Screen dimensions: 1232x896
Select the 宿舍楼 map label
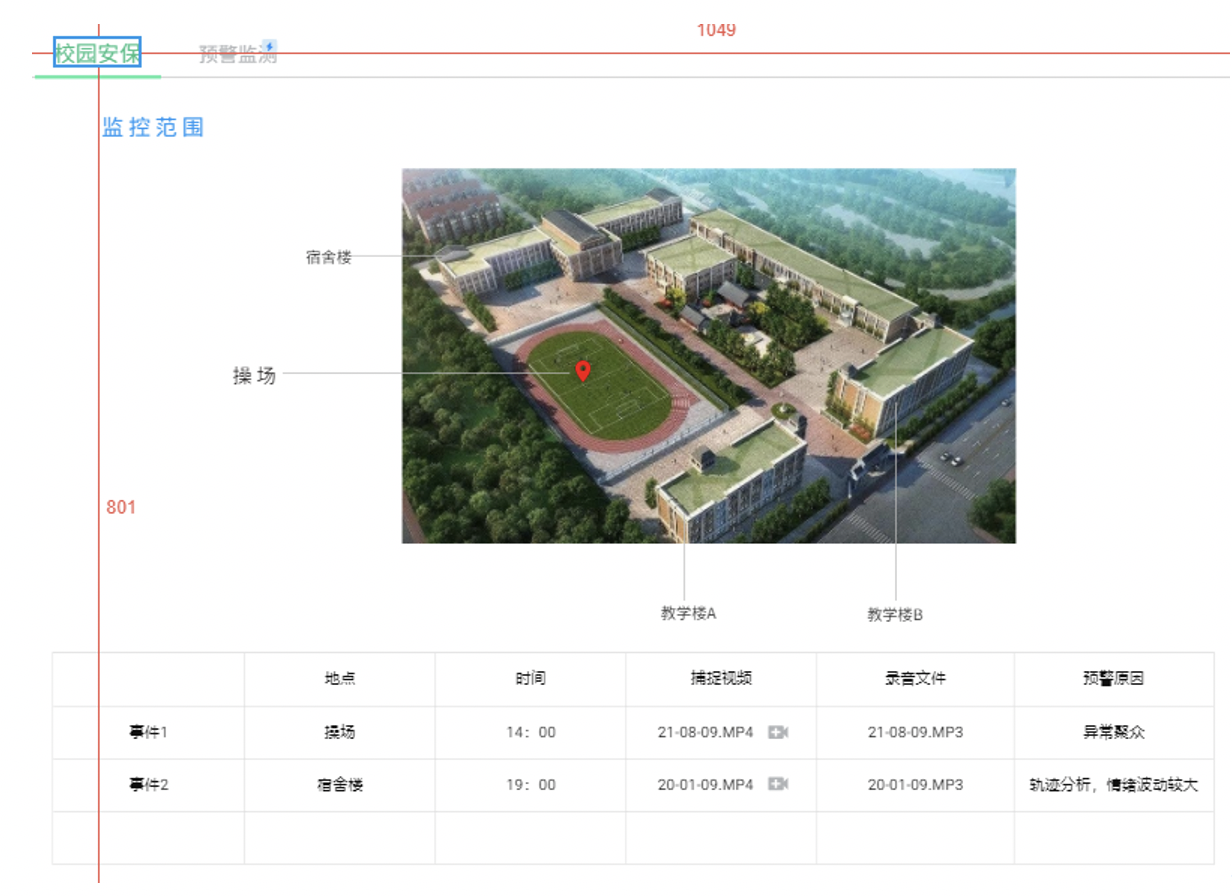coord(329,257)
